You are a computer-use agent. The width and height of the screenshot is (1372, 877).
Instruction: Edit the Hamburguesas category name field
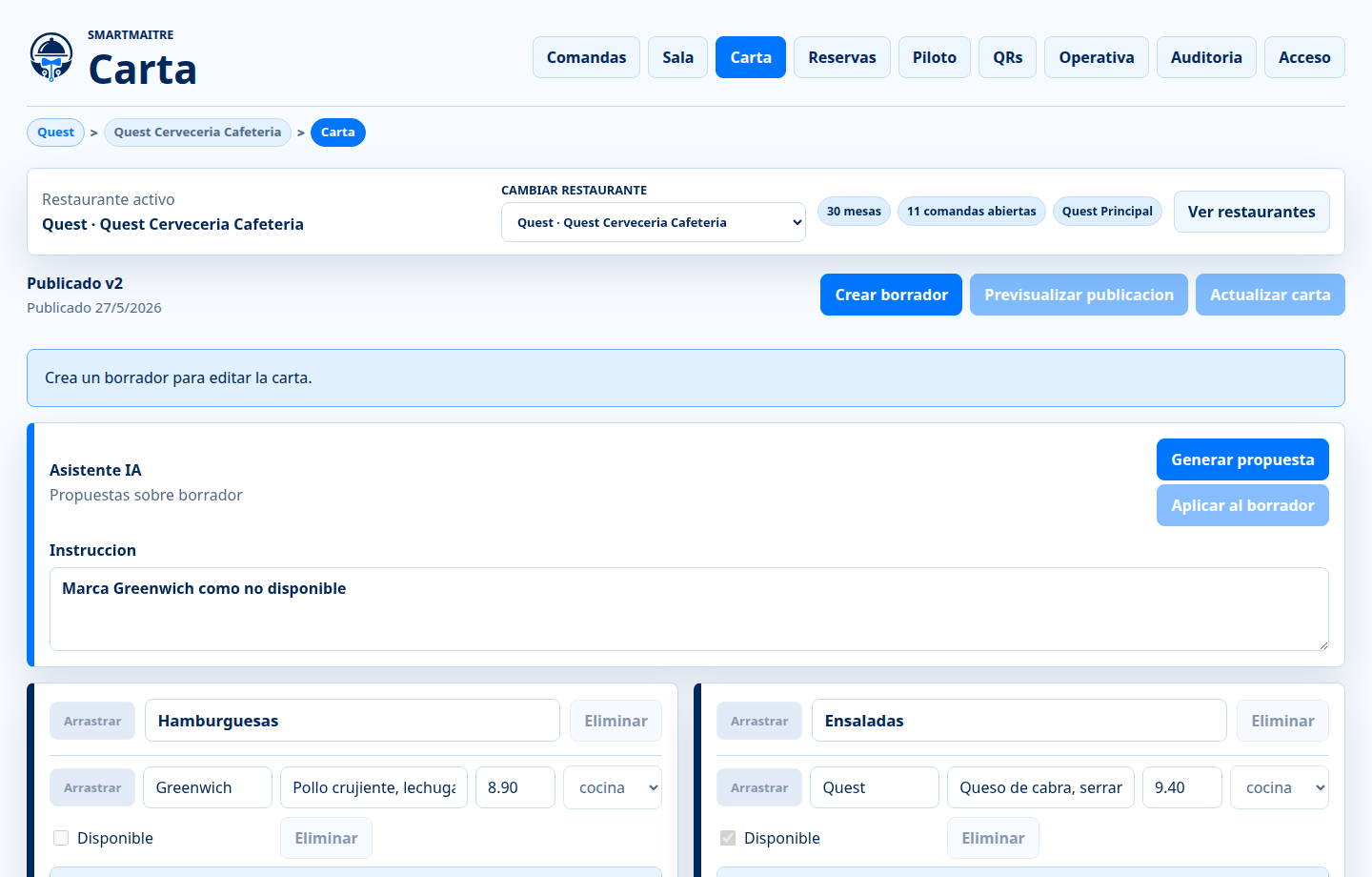click(x=353, y=721)
